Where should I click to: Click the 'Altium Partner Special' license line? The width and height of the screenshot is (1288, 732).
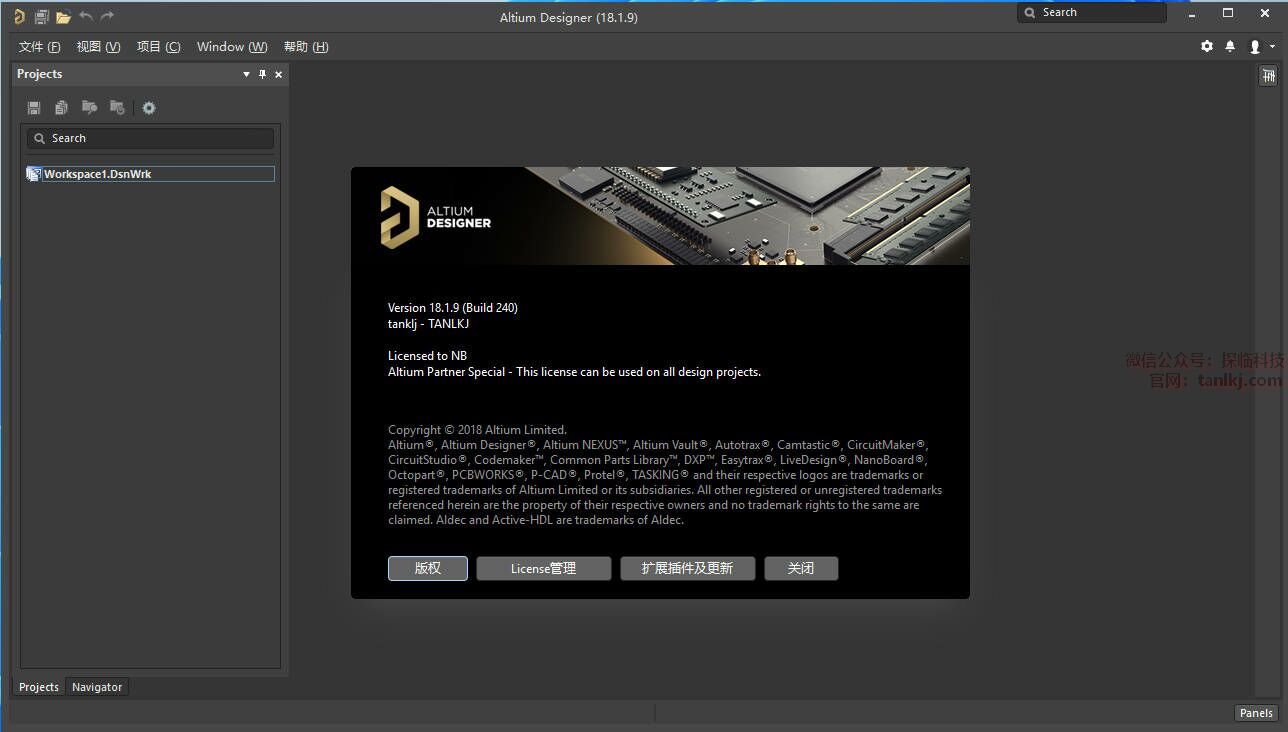pyautogui.click(x=574, y=372)
